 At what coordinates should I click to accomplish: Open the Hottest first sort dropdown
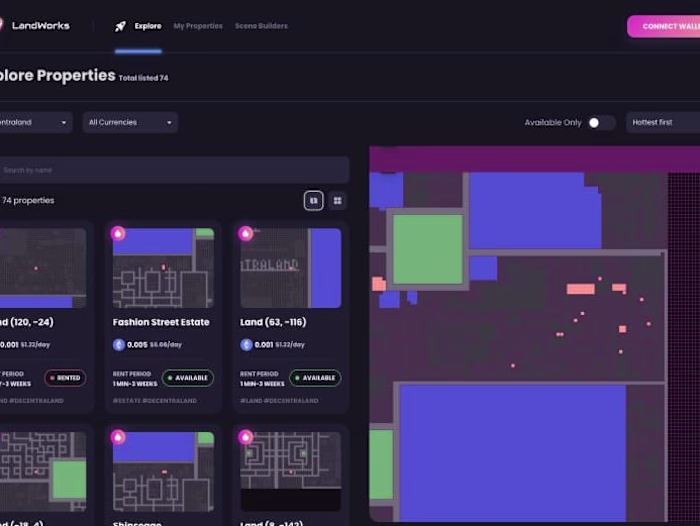[x=663, y=122]
